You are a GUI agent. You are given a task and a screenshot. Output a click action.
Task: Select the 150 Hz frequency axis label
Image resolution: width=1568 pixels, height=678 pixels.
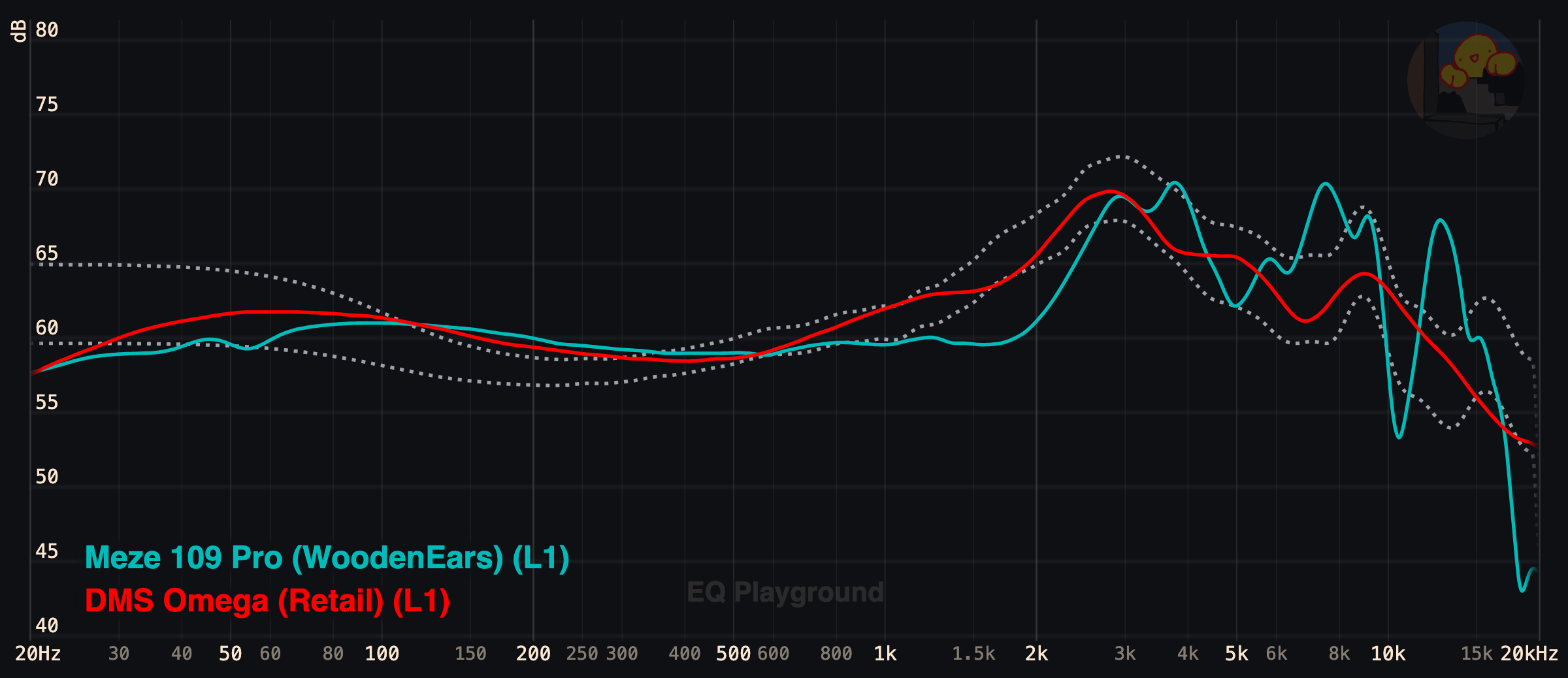[470, 654]
